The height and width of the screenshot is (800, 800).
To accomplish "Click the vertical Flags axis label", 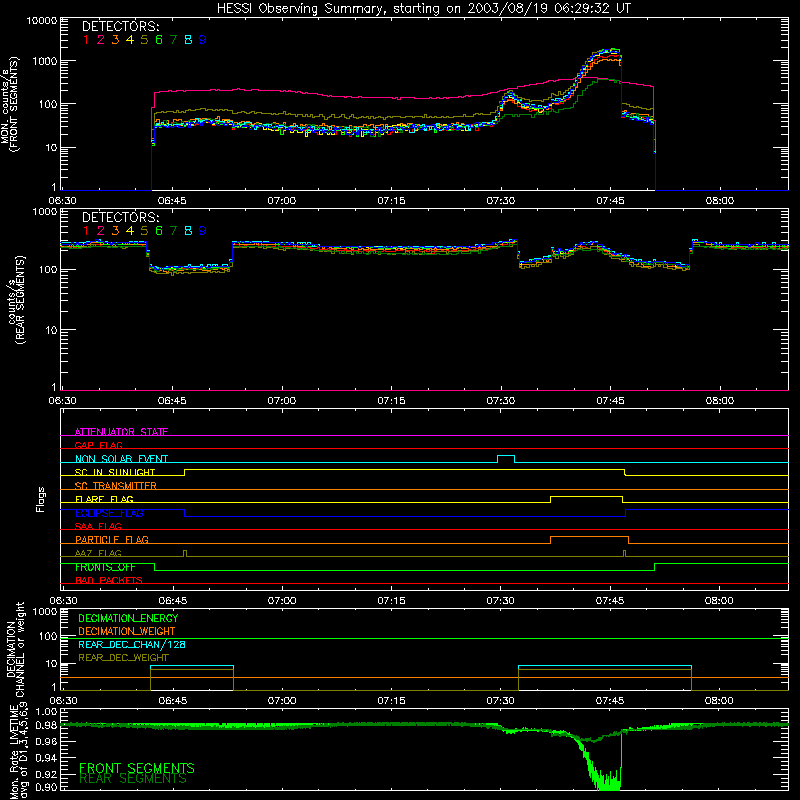I will 40,499.
